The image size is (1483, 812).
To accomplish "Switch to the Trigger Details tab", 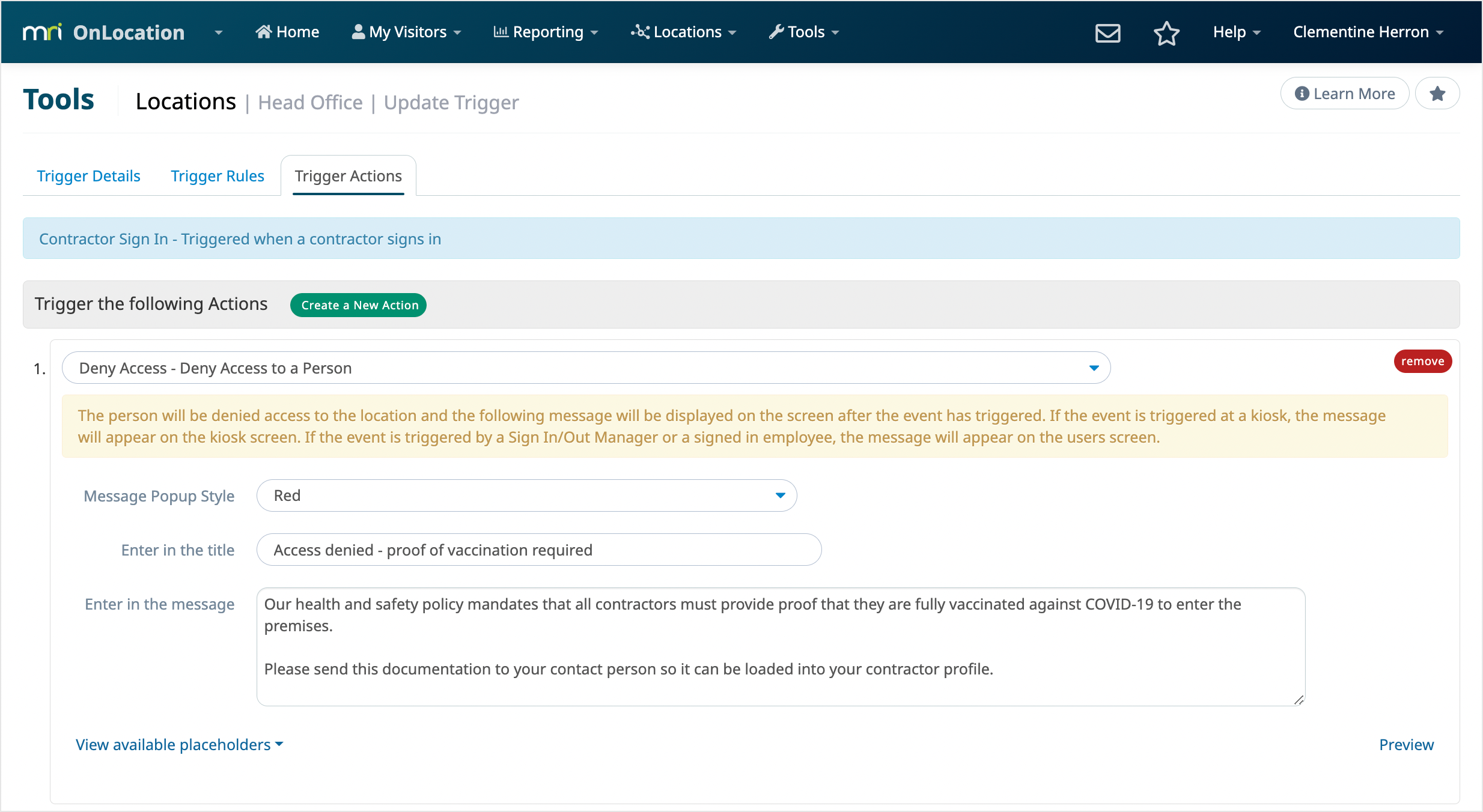I will (88, 176).
